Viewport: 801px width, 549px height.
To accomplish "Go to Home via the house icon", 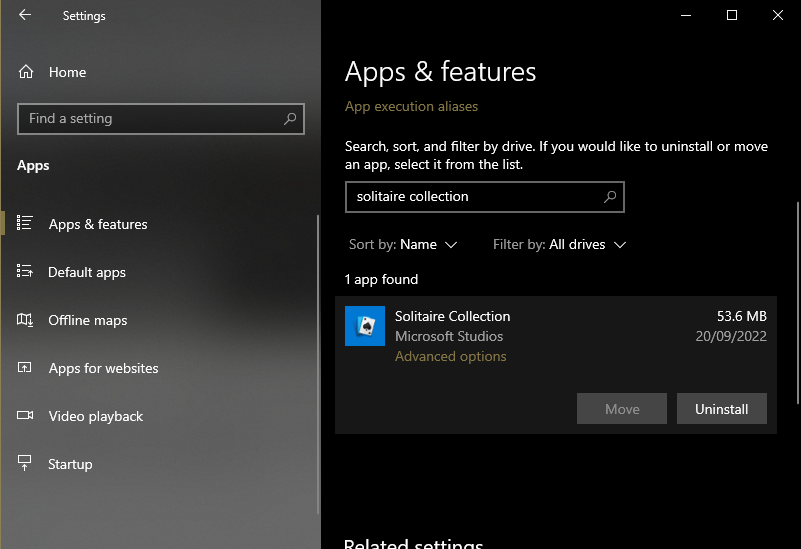I will (26, 72).
